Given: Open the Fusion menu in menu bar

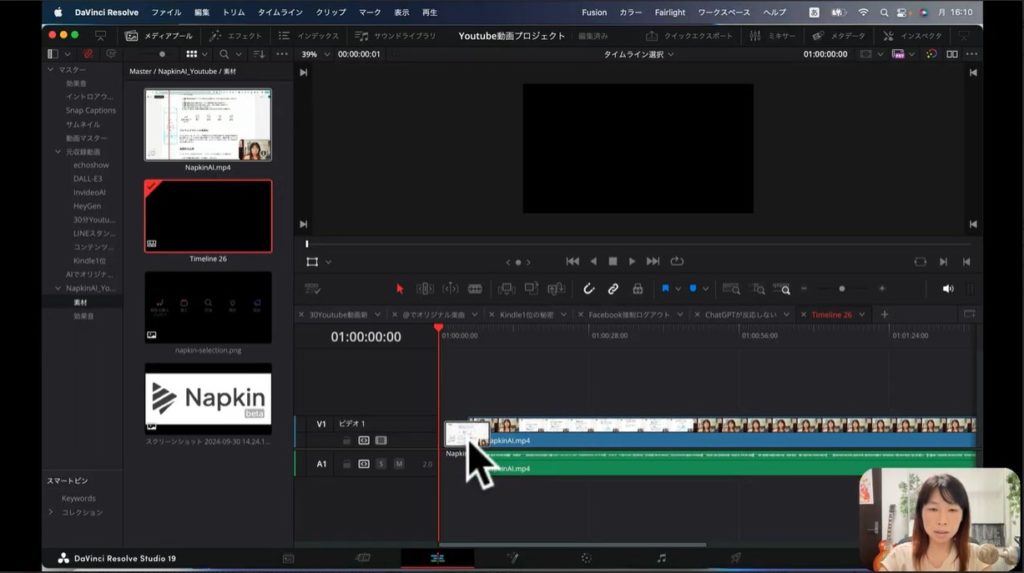Looking at the screenshot, I should coord(594,12).
